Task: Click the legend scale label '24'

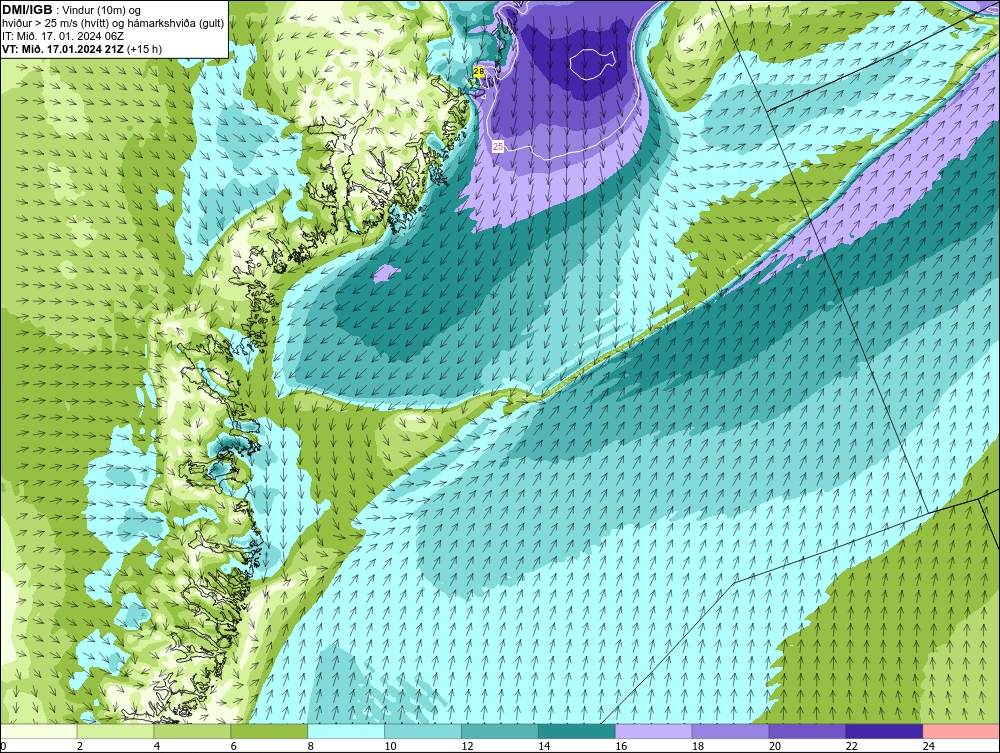Action: click(929, 746)
